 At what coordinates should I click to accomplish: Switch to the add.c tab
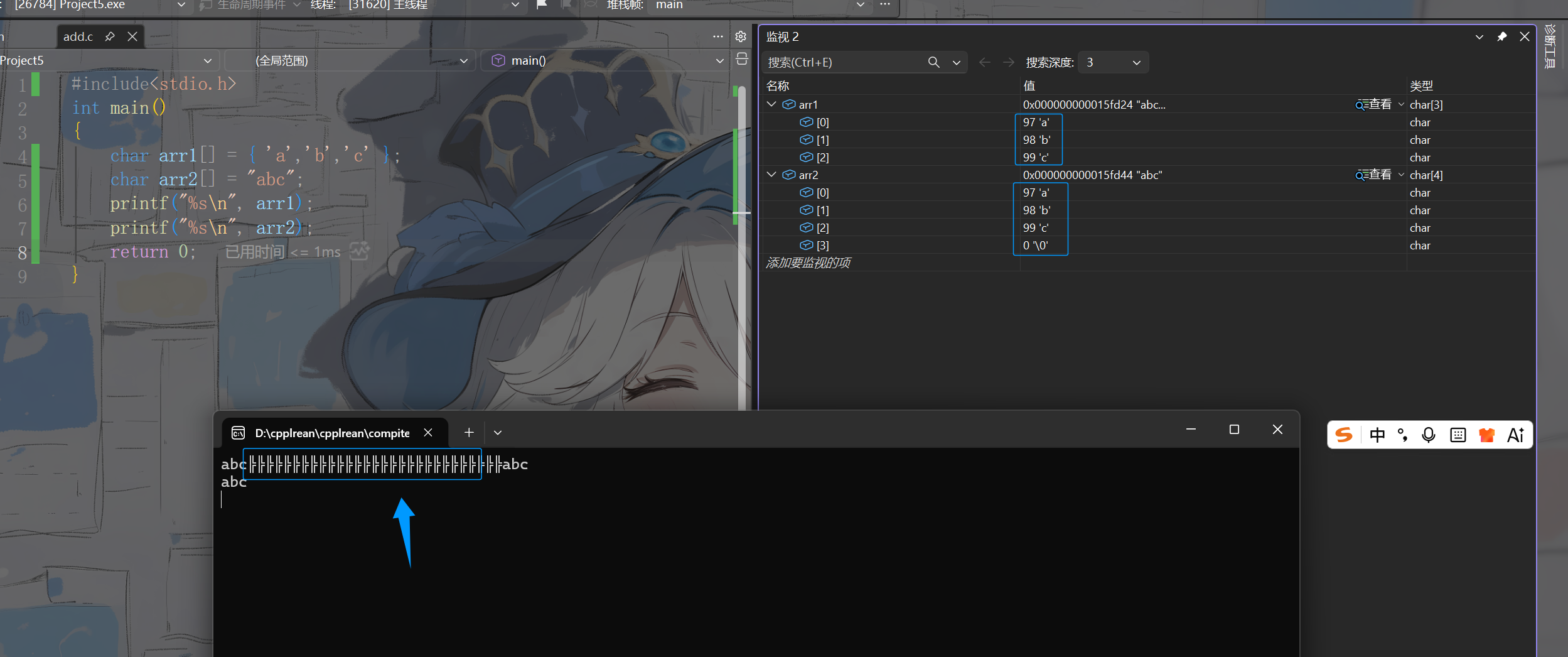[x=78, y=36]
